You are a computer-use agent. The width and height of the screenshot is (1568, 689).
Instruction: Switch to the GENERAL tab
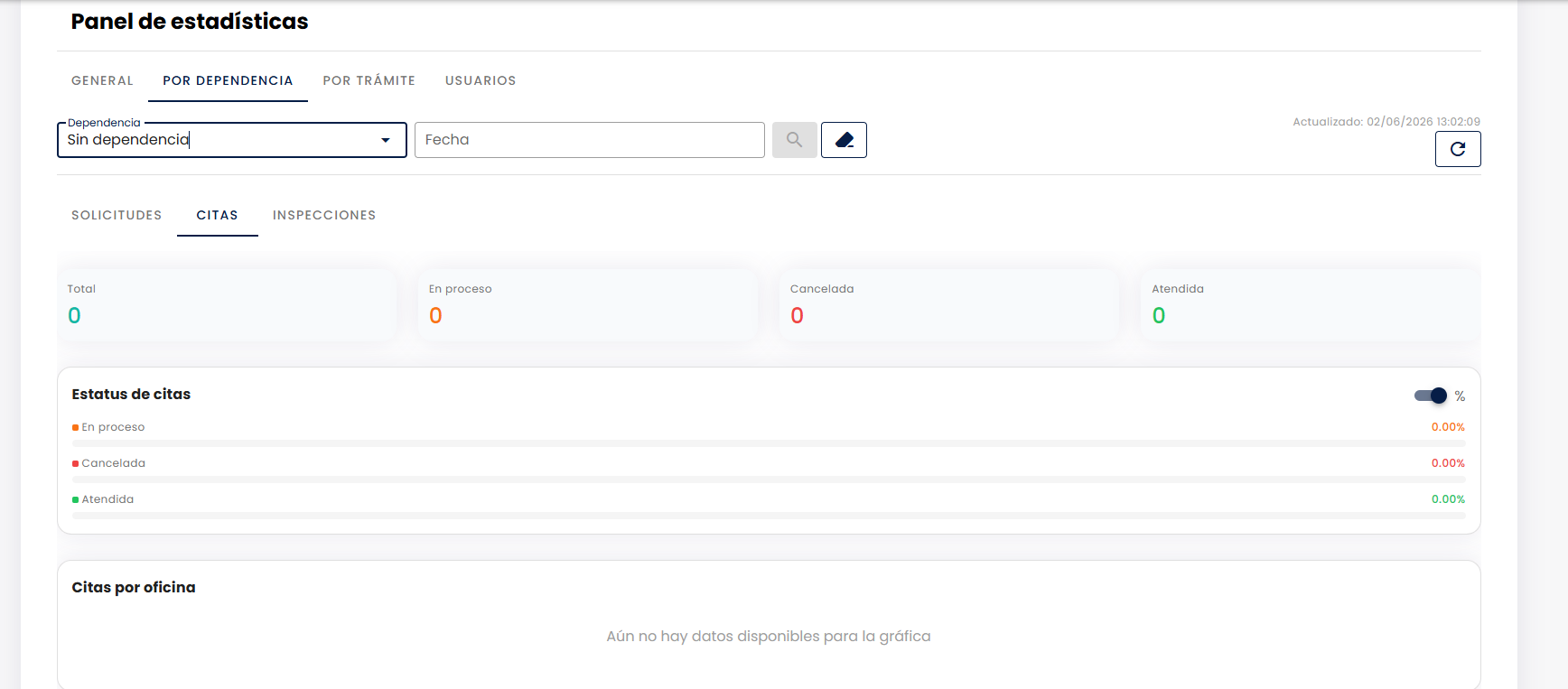(x=102, y=80)
